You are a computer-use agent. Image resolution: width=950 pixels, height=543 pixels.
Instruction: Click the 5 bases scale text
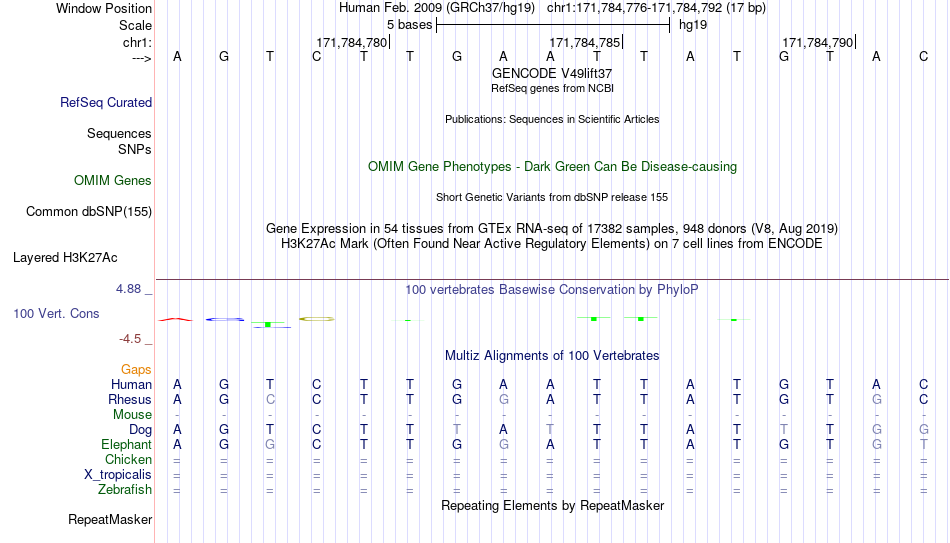410,25
